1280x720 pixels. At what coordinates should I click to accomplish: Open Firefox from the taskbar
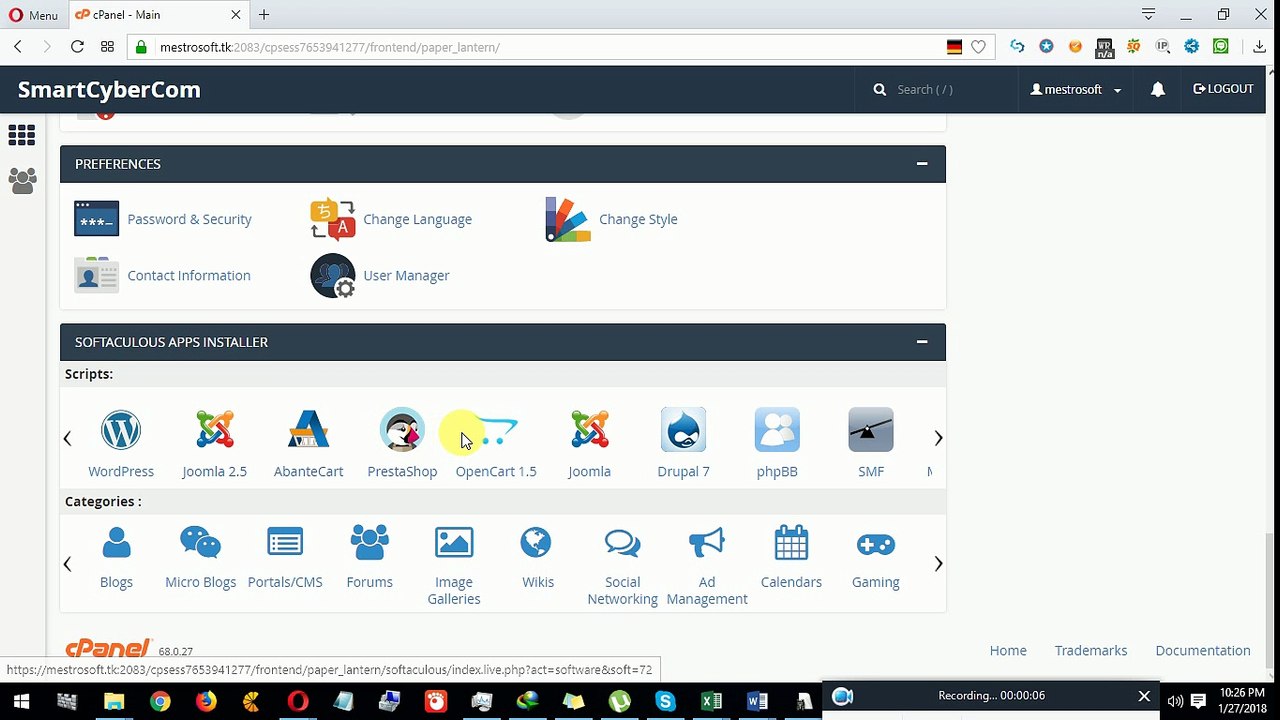click(206, 701)
